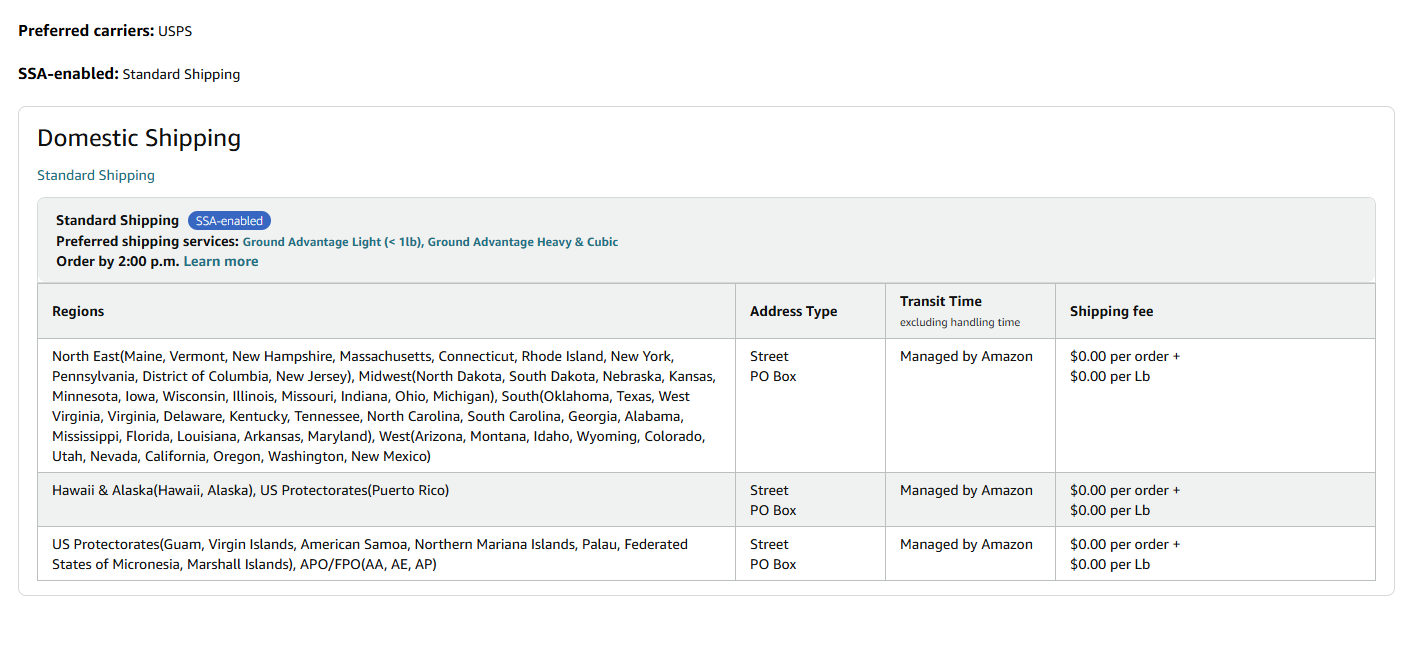Click the Guam and APO/FPO regions cell
Viewport: 1405px width, 648px height.
(386, 554)
